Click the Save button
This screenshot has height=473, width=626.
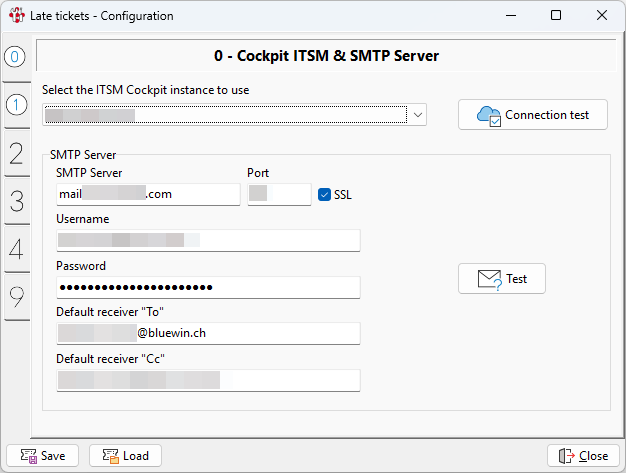click(42, 456)
